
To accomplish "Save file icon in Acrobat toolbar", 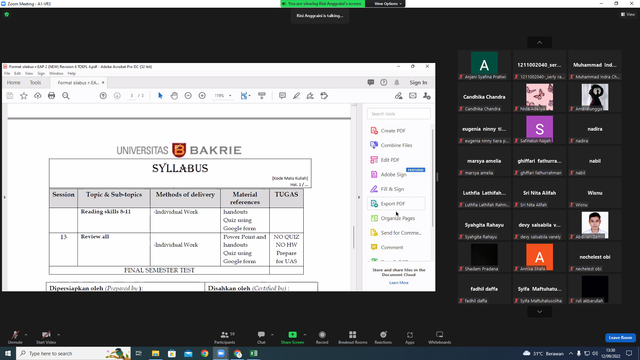I will click(10, 96).
